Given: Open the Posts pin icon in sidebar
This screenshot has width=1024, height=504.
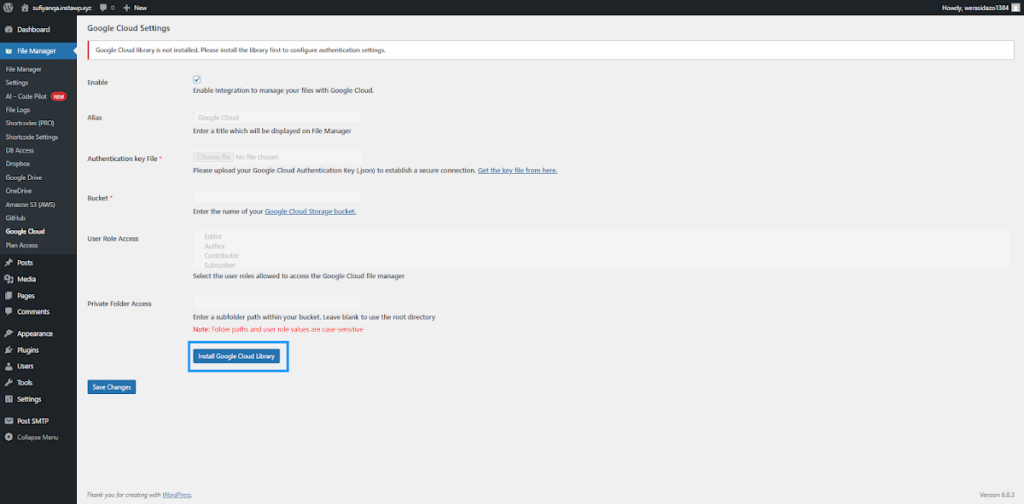Looking at the screenshot, I should coord(9,262).
